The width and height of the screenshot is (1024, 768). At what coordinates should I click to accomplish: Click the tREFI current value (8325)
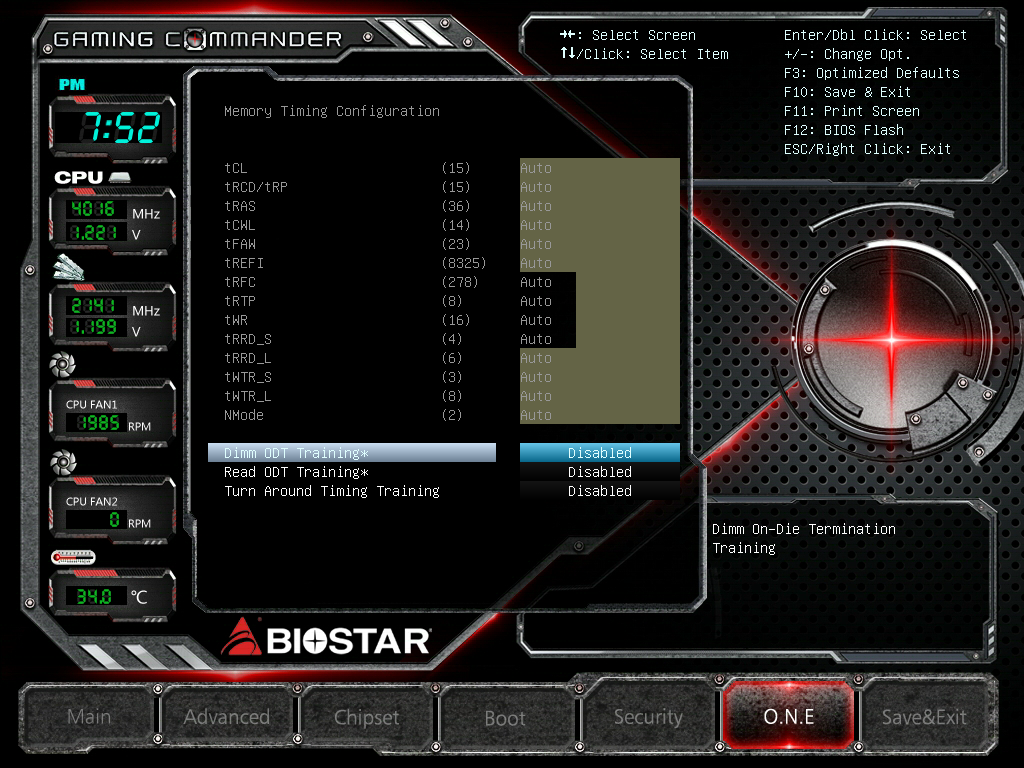pyautogui.click(x=464, y=263)
